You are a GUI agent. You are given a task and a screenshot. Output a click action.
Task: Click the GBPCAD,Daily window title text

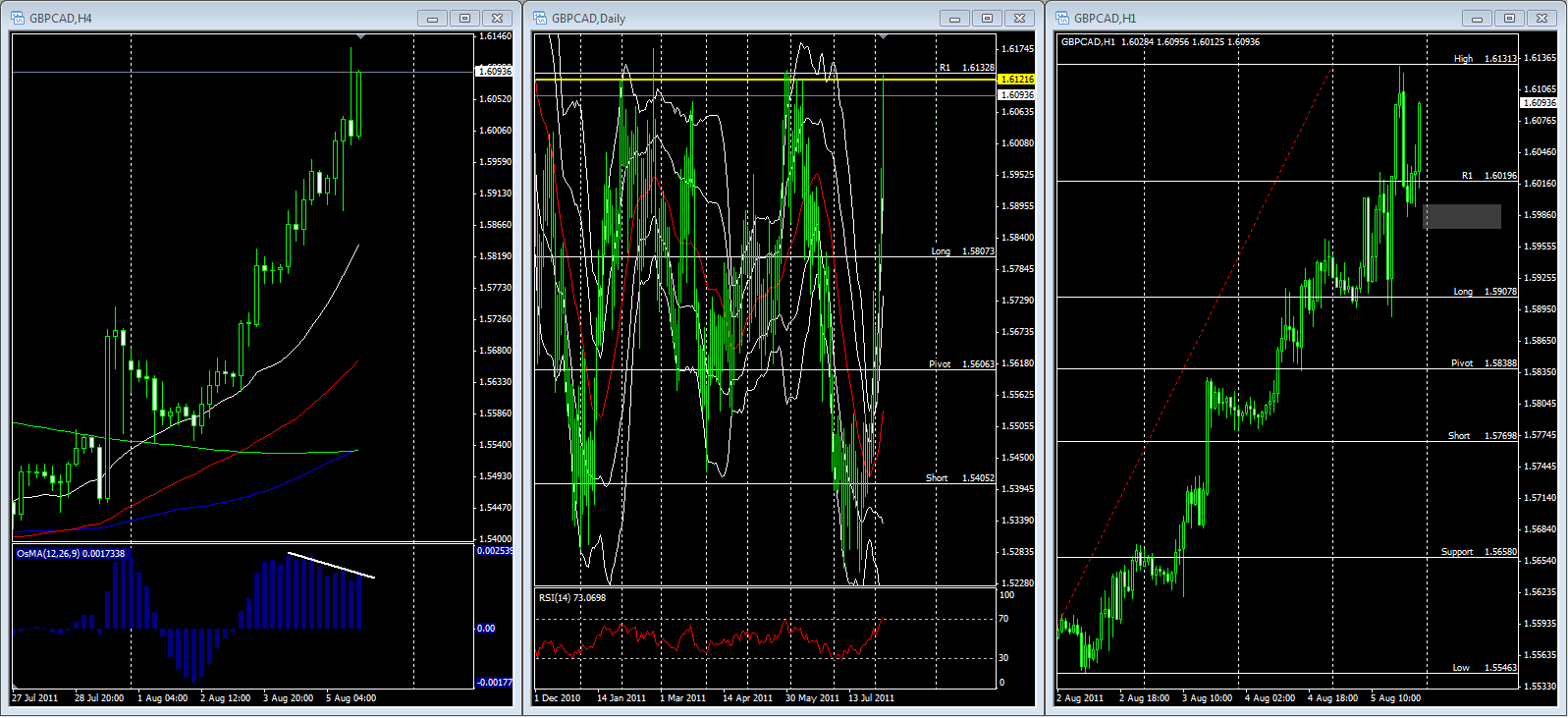click(x=589, y=18)
